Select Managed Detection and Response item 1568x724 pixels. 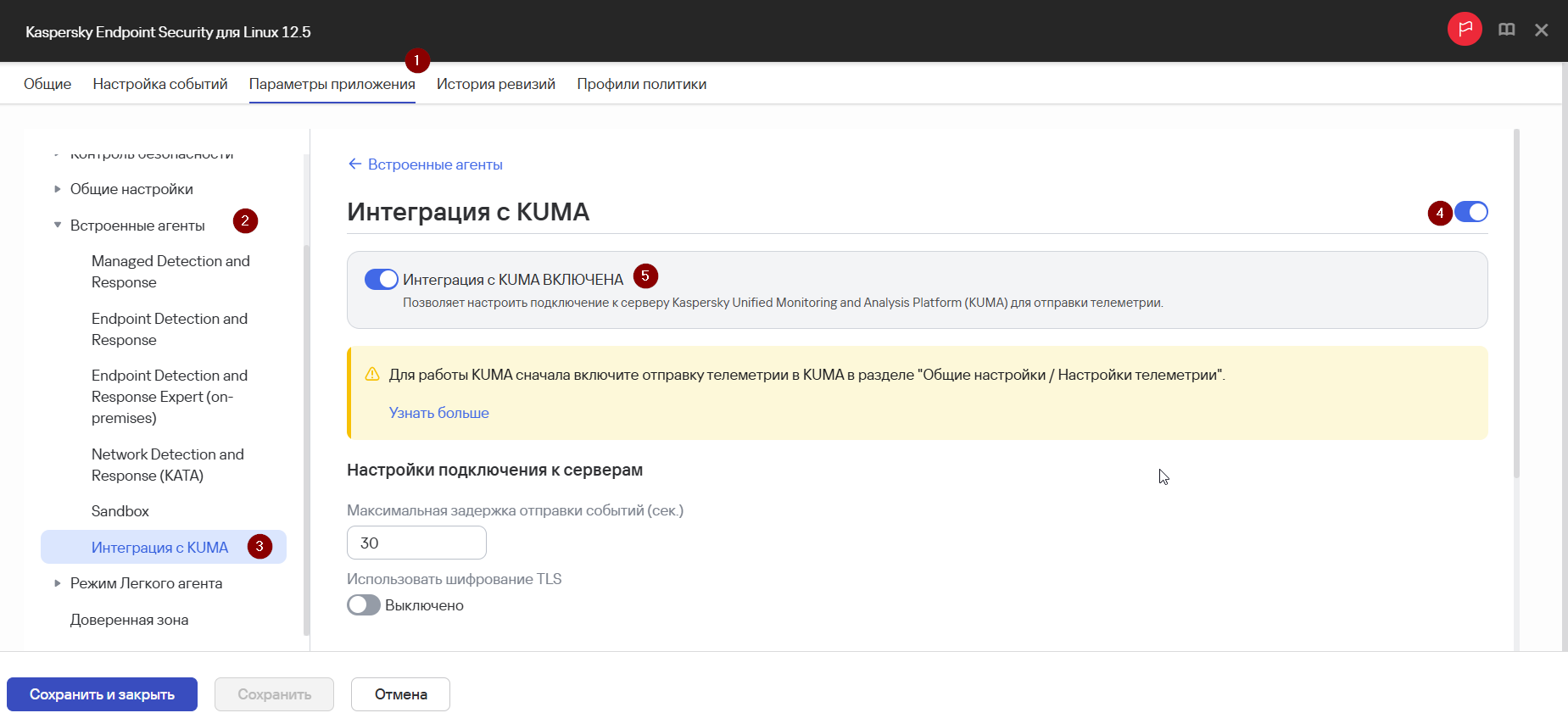(x=170, y=271)
